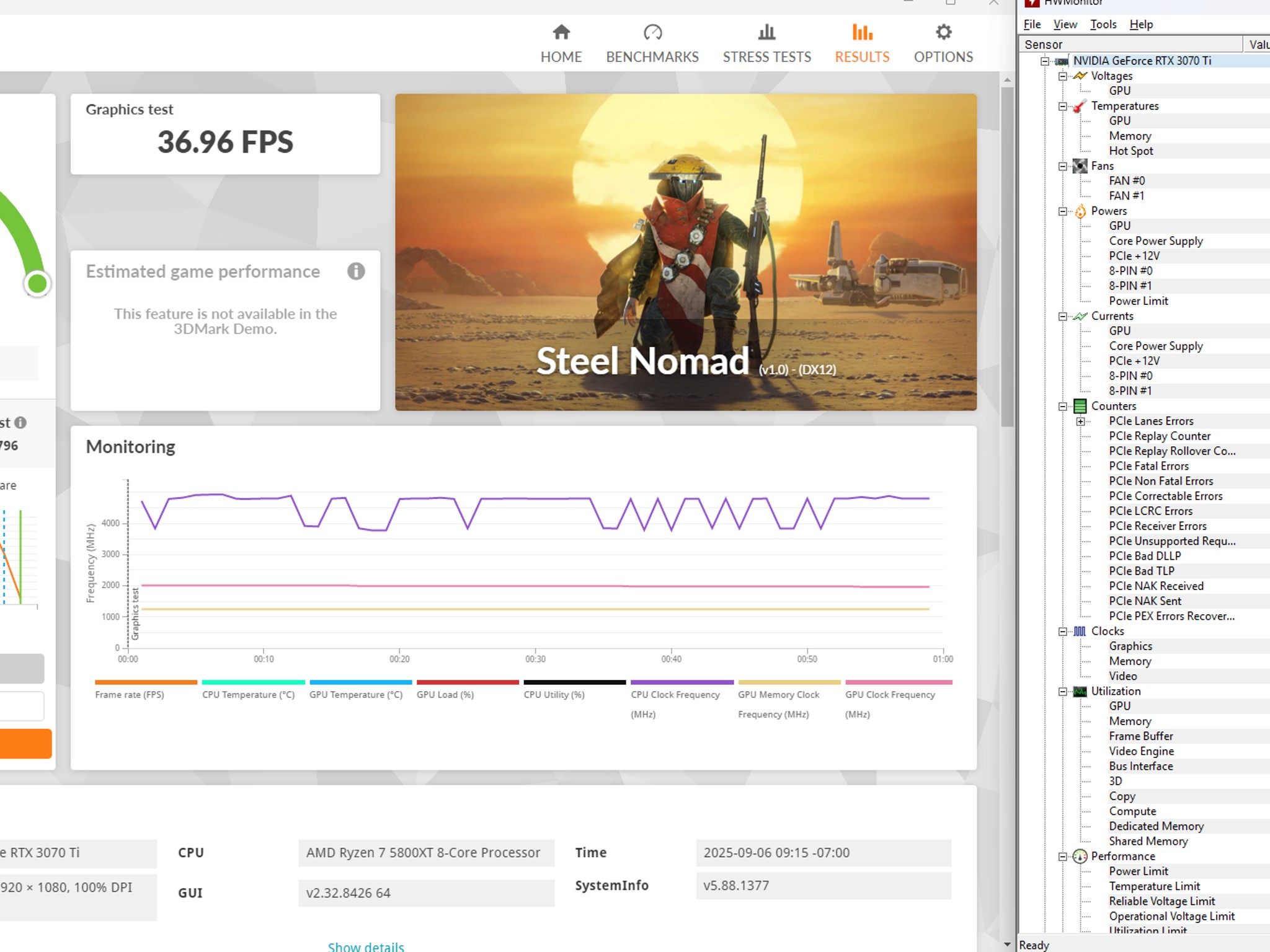The image size is (1270, 952).
Task: Open the View menu in HWMonitor
Action: [x=1065, y=24]
